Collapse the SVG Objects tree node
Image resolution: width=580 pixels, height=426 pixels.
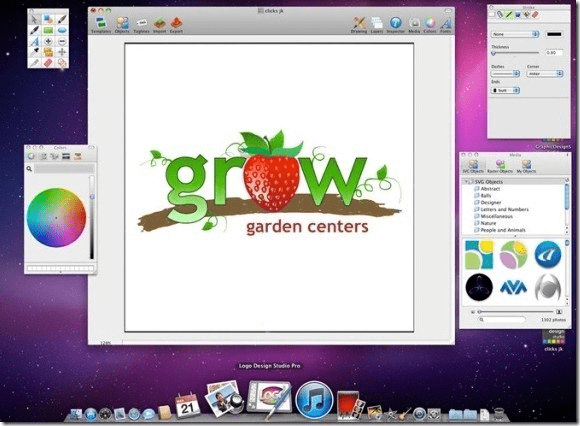tap(467, 182)
